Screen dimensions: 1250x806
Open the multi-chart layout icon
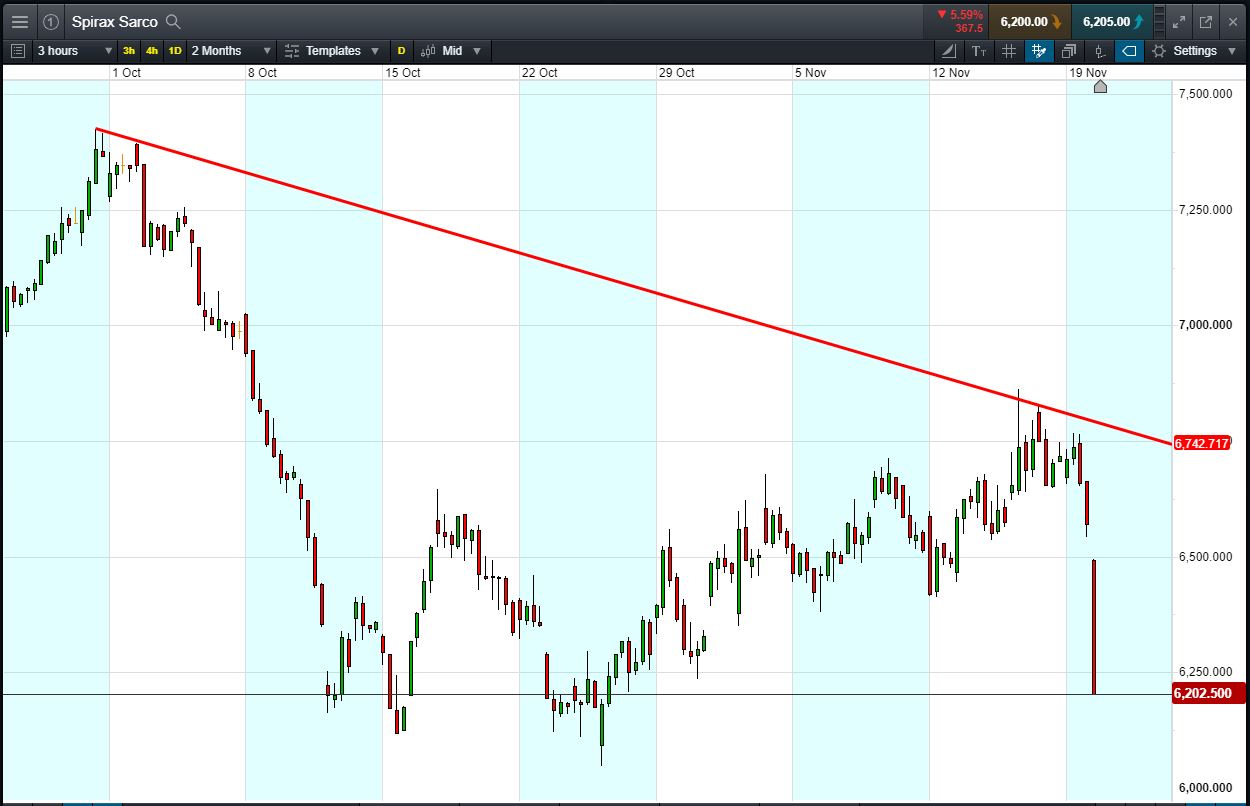[1069, 50]
